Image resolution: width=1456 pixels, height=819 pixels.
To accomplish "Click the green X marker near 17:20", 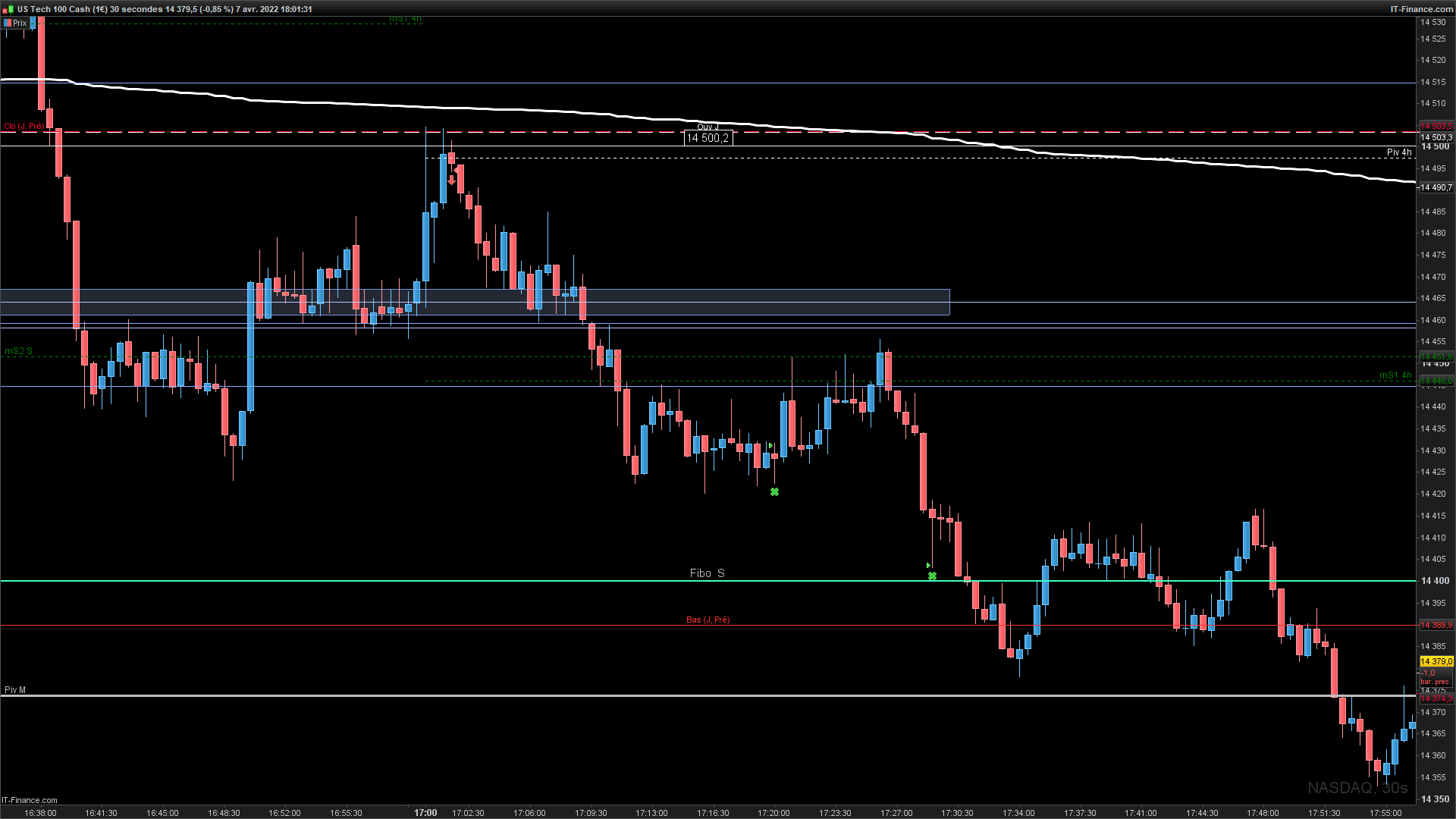I will pos(774,492).
